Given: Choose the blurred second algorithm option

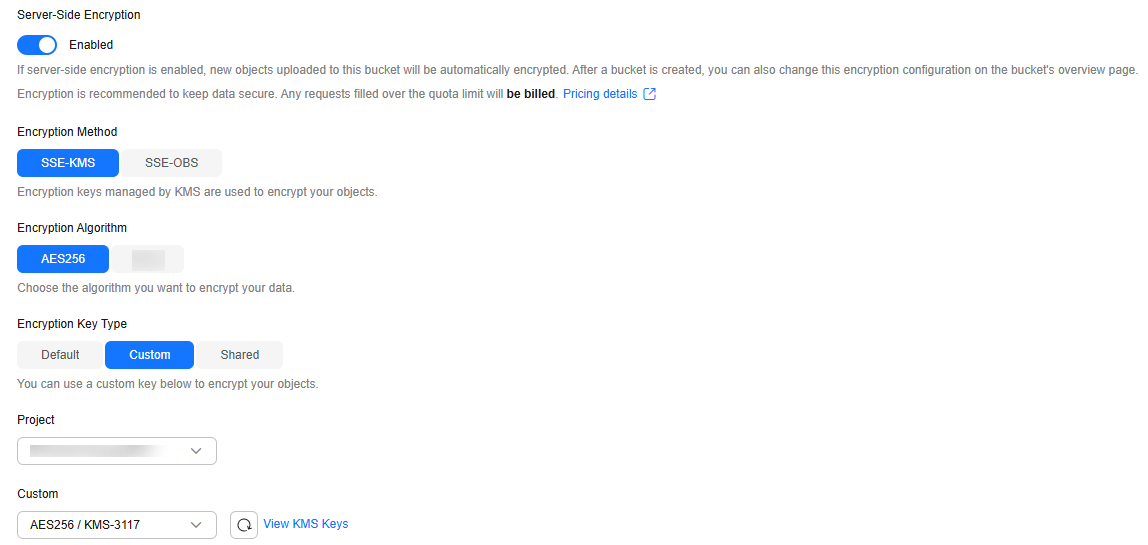Looking at the screenshot, I should click(x=148, y=259).
